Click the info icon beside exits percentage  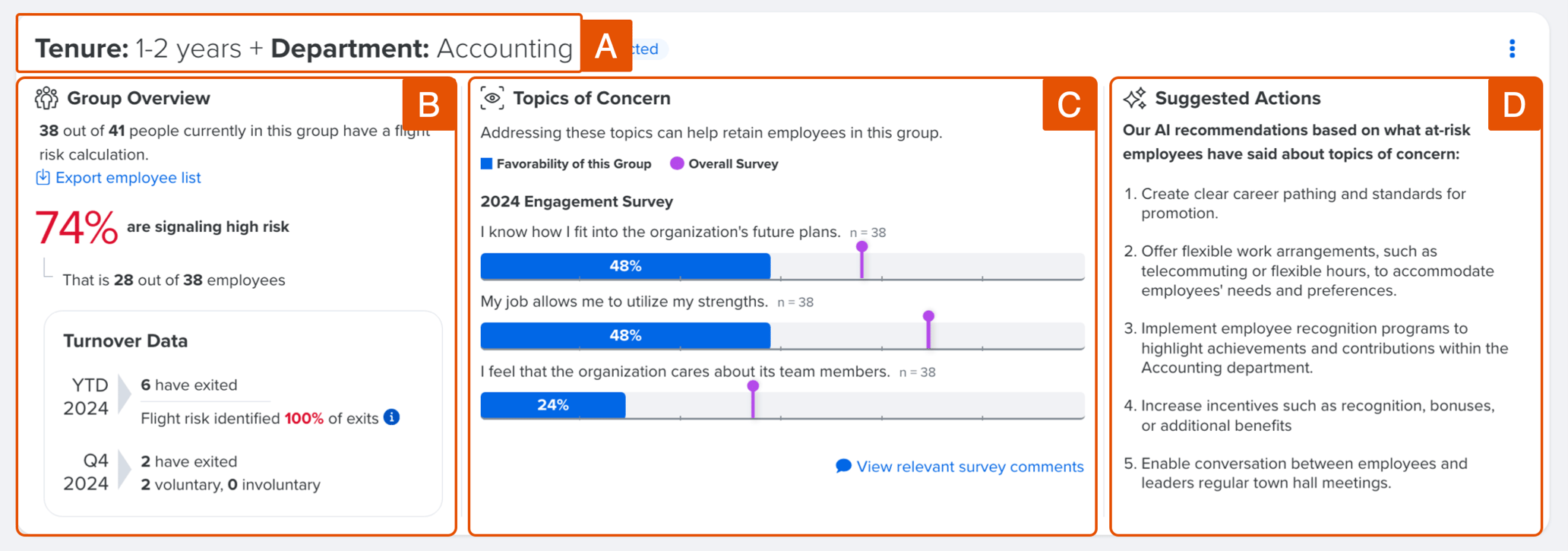(392, 417)
